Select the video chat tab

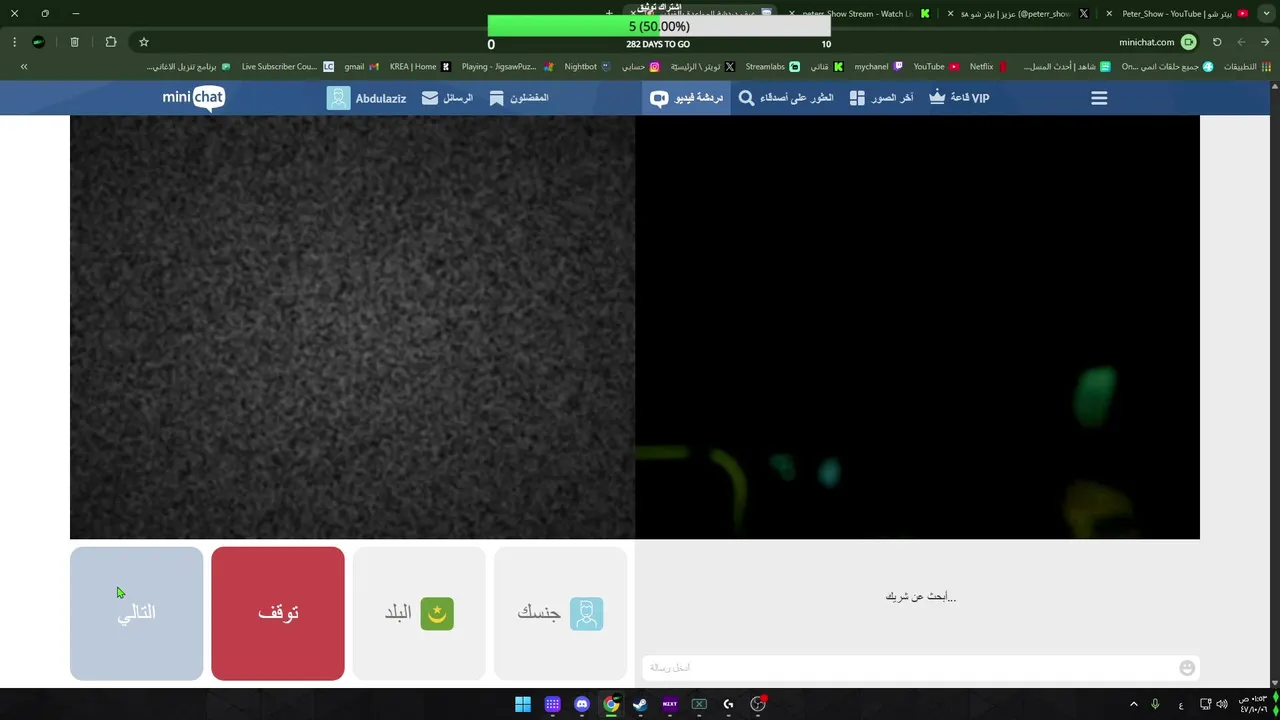click(686, 98)
